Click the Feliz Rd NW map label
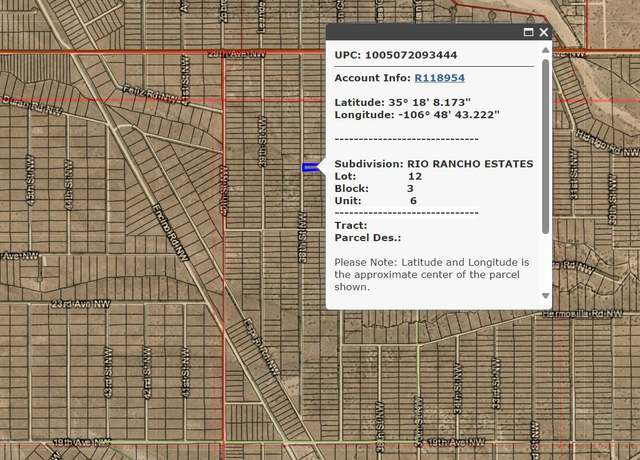Viewport: 640px width, 460px height. coord(152,94)
